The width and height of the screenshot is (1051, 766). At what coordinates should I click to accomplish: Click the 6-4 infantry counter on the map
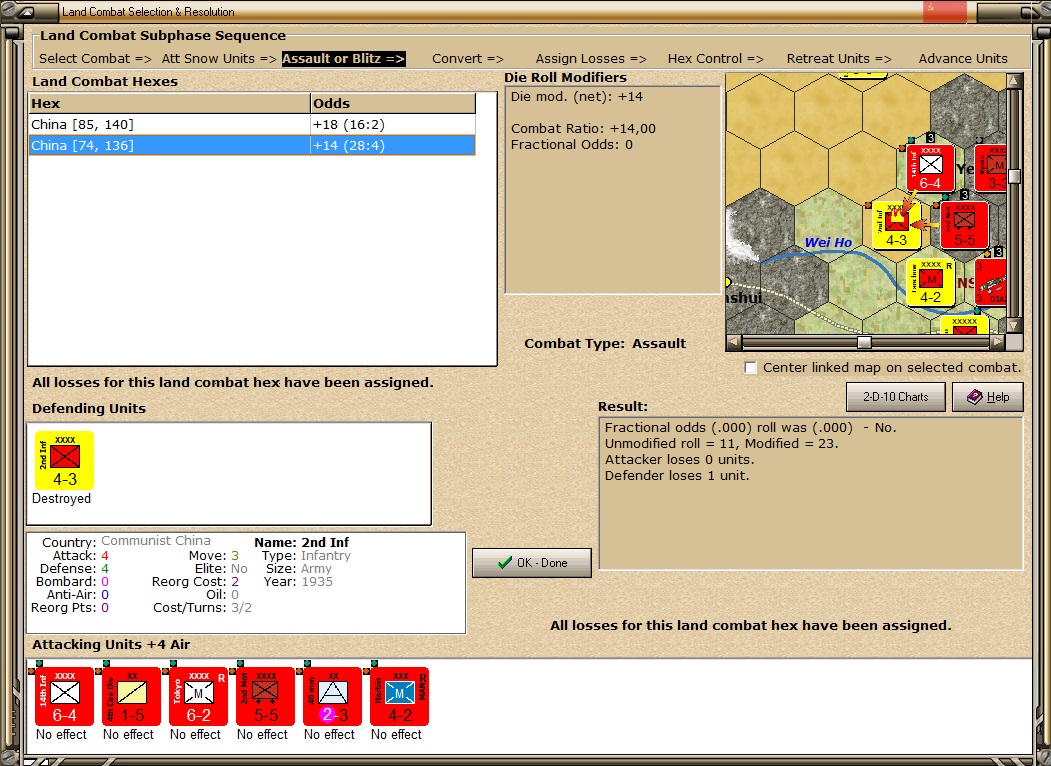coord(930,168)
